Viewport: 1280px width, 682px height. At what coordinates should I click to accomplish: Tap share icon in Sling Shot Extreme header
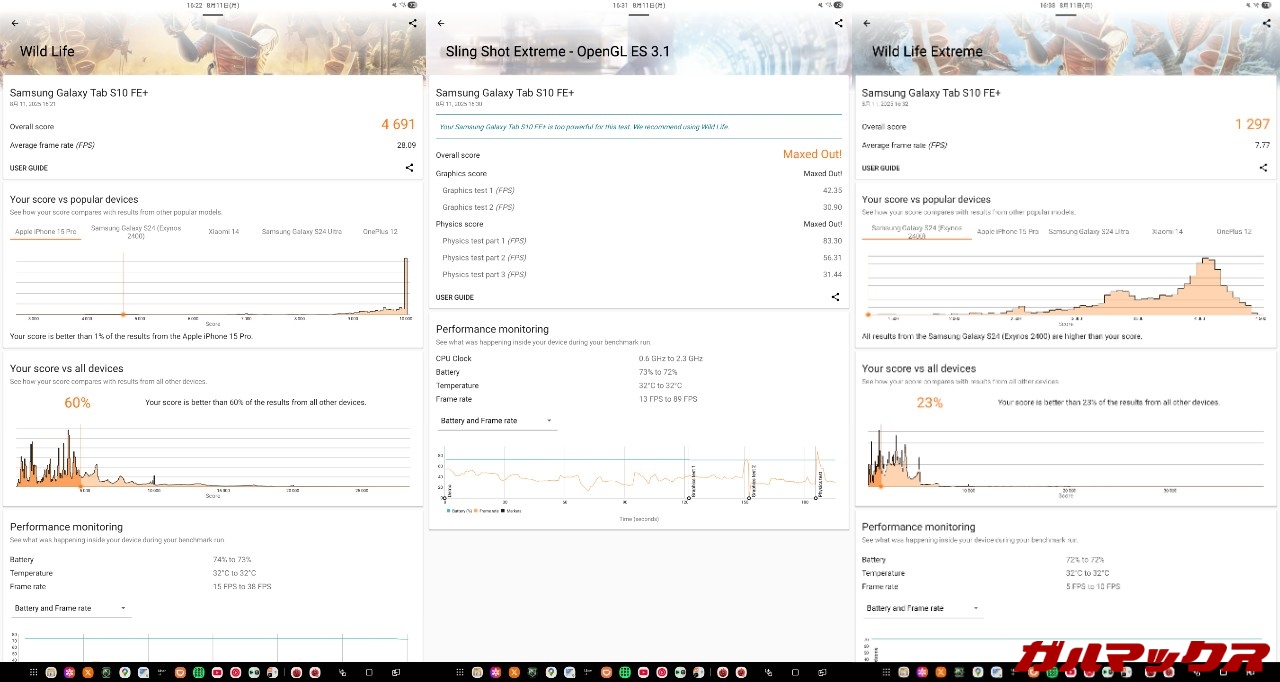(839, 23)
